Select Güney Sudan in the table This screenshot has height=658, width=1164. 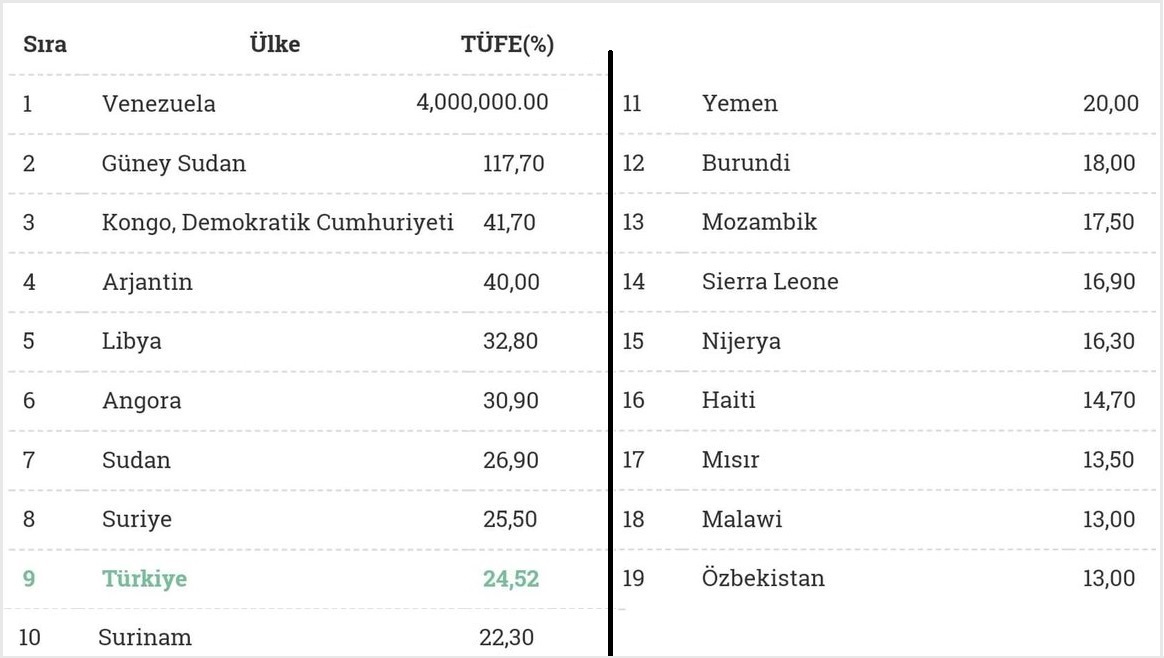pyautogui.click(x=174, y=164)
